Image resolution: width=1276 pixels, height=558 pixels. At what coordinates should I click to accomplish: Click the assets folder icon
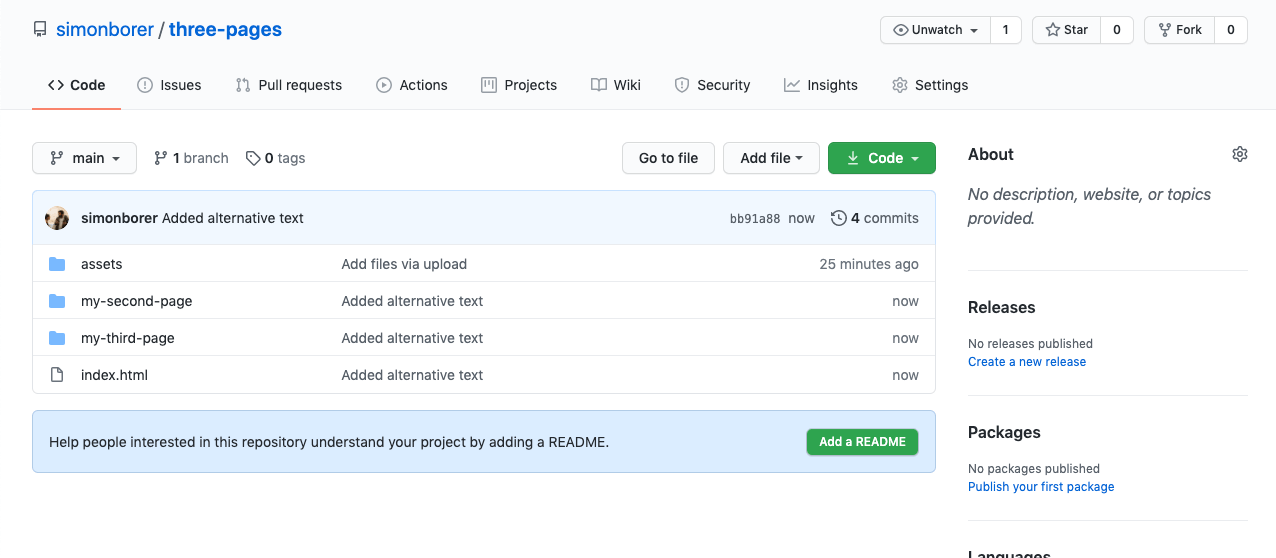[58, 264]
